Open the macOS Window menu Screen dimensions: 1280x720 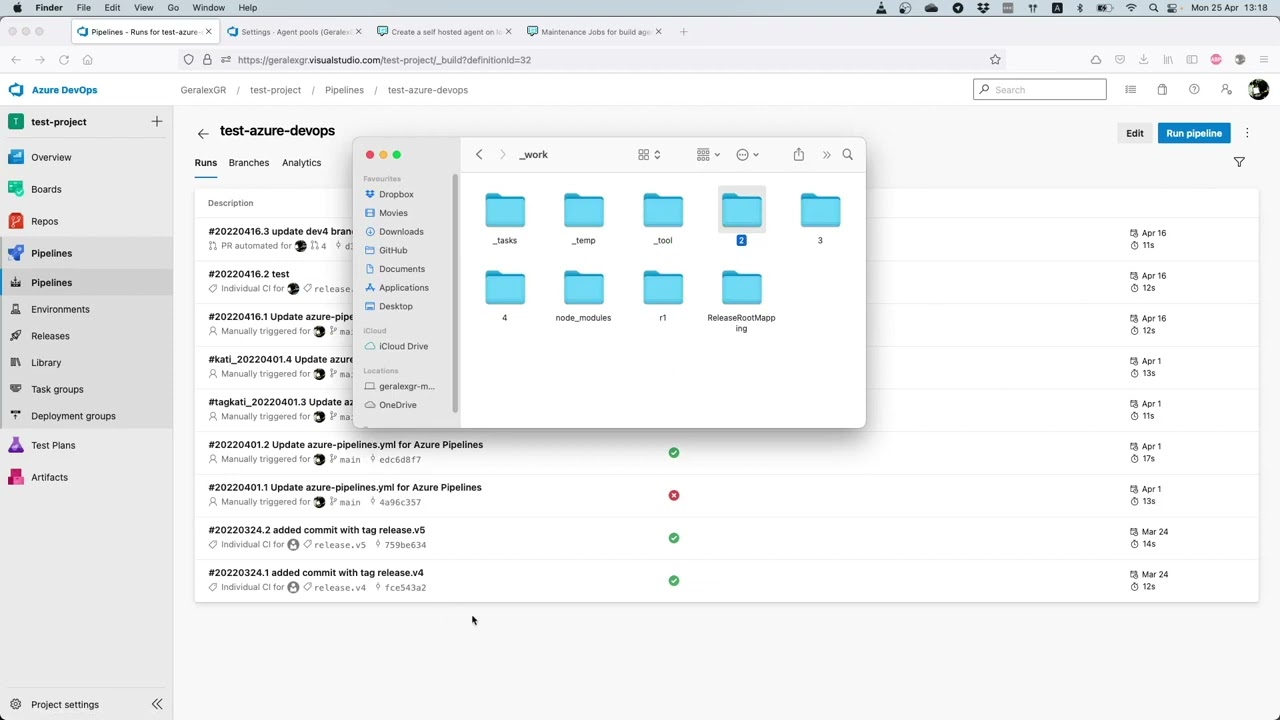[208, 8]
